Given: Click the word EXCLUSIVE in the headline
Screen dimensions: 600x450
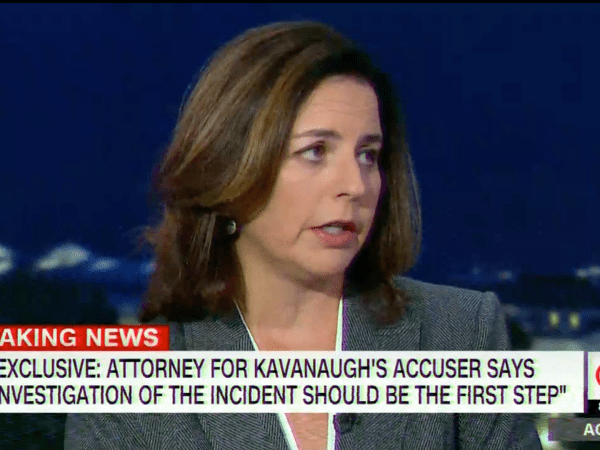Looking at the screenshot, I should coord(49,369).
